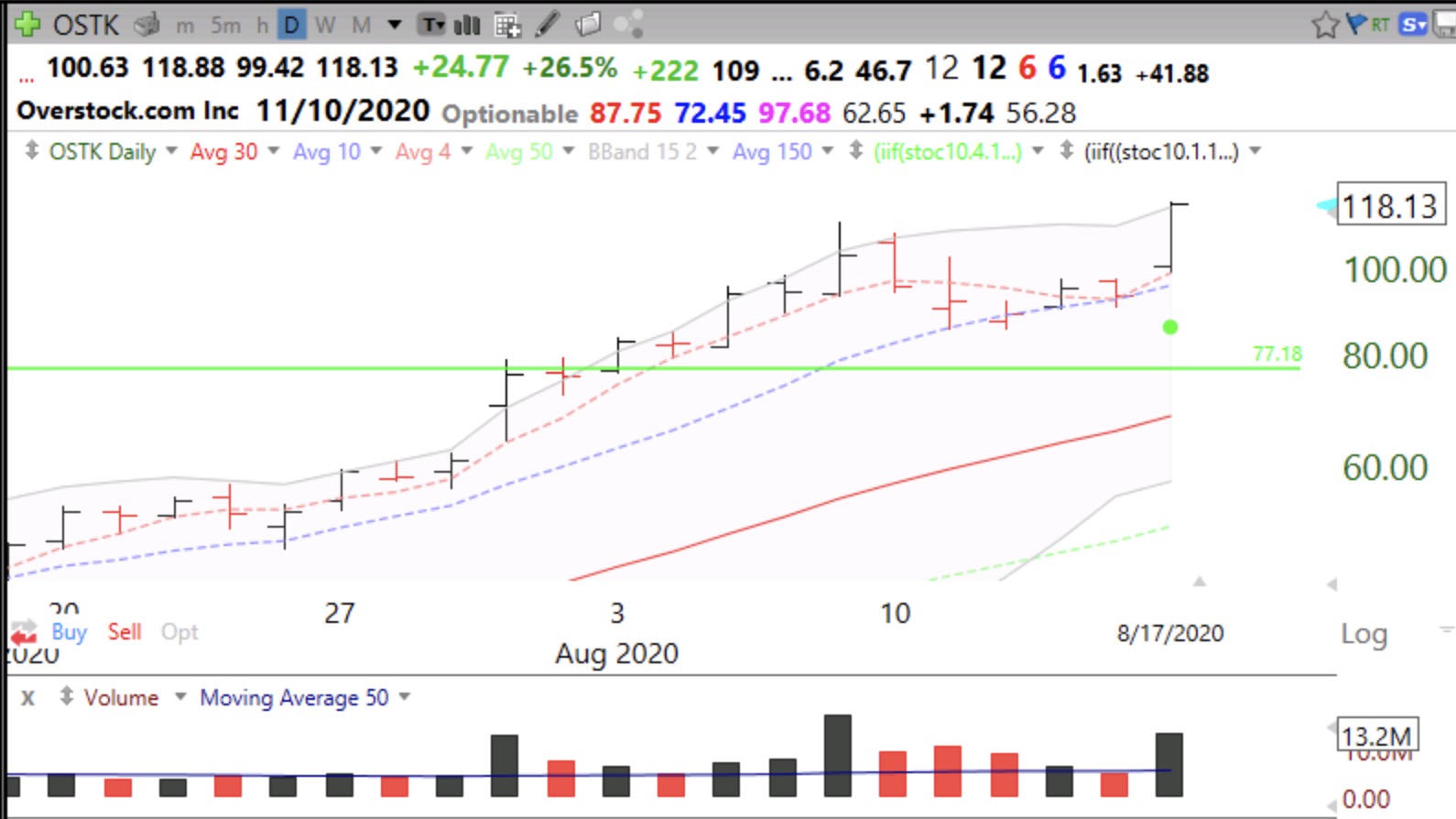Click red arrows trade icon beside Buy

24,633
